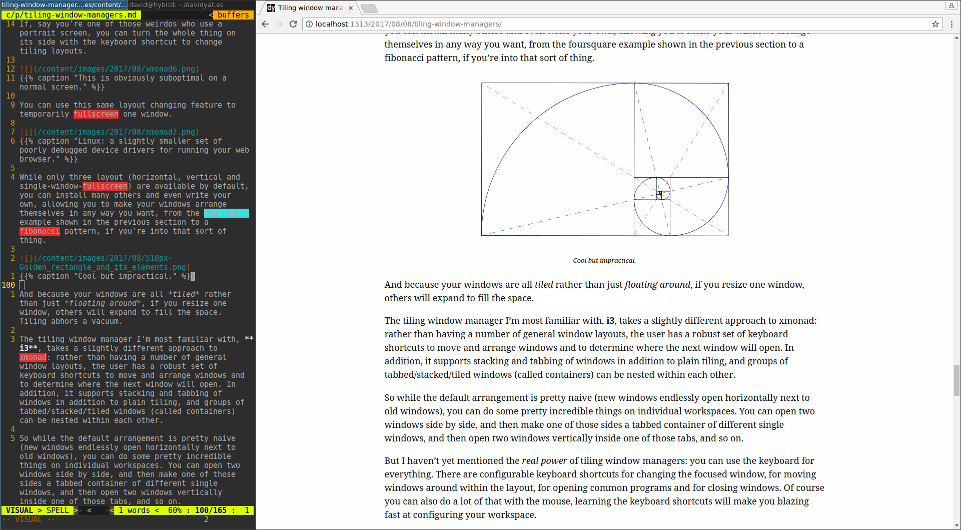
Task: Click the VISUAL mode indicator in Vim statusline
Action: [x=20, y=510]
